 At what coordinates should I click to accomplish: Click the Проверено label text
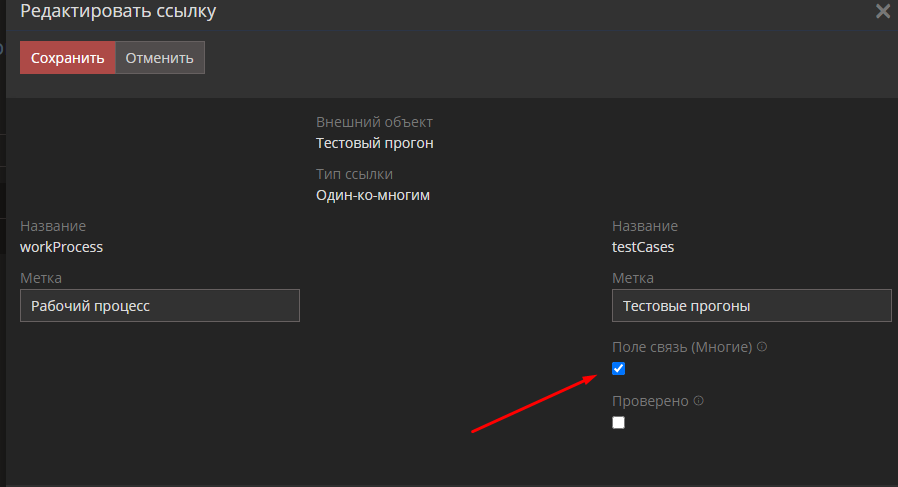coord(650,401)
